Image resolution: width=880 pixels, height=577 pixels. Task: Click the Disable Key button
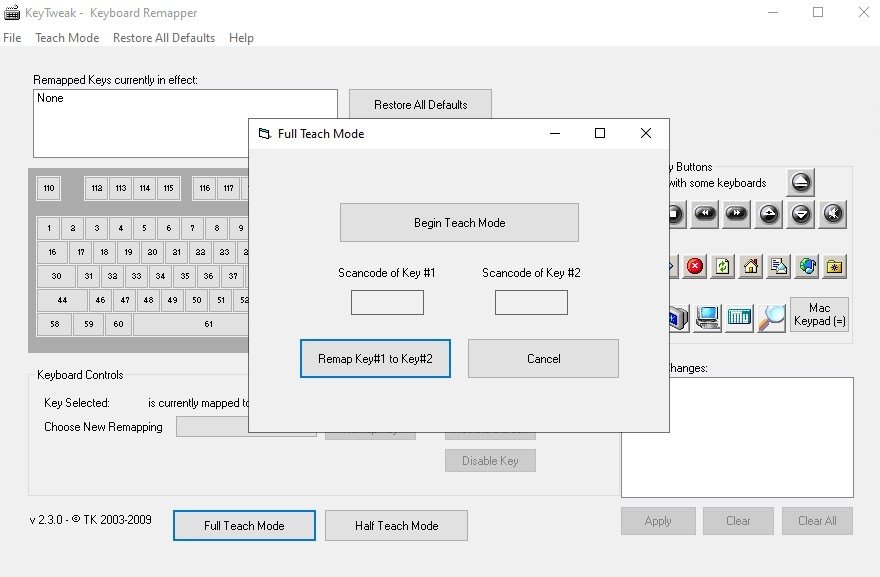point(491,461)
